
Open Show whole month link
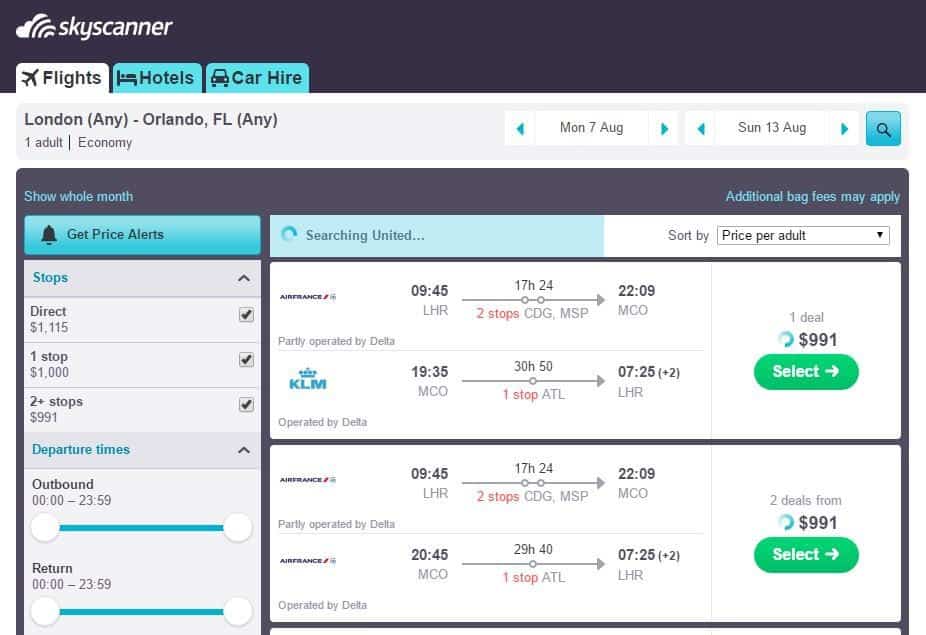[x=79, y=197]
